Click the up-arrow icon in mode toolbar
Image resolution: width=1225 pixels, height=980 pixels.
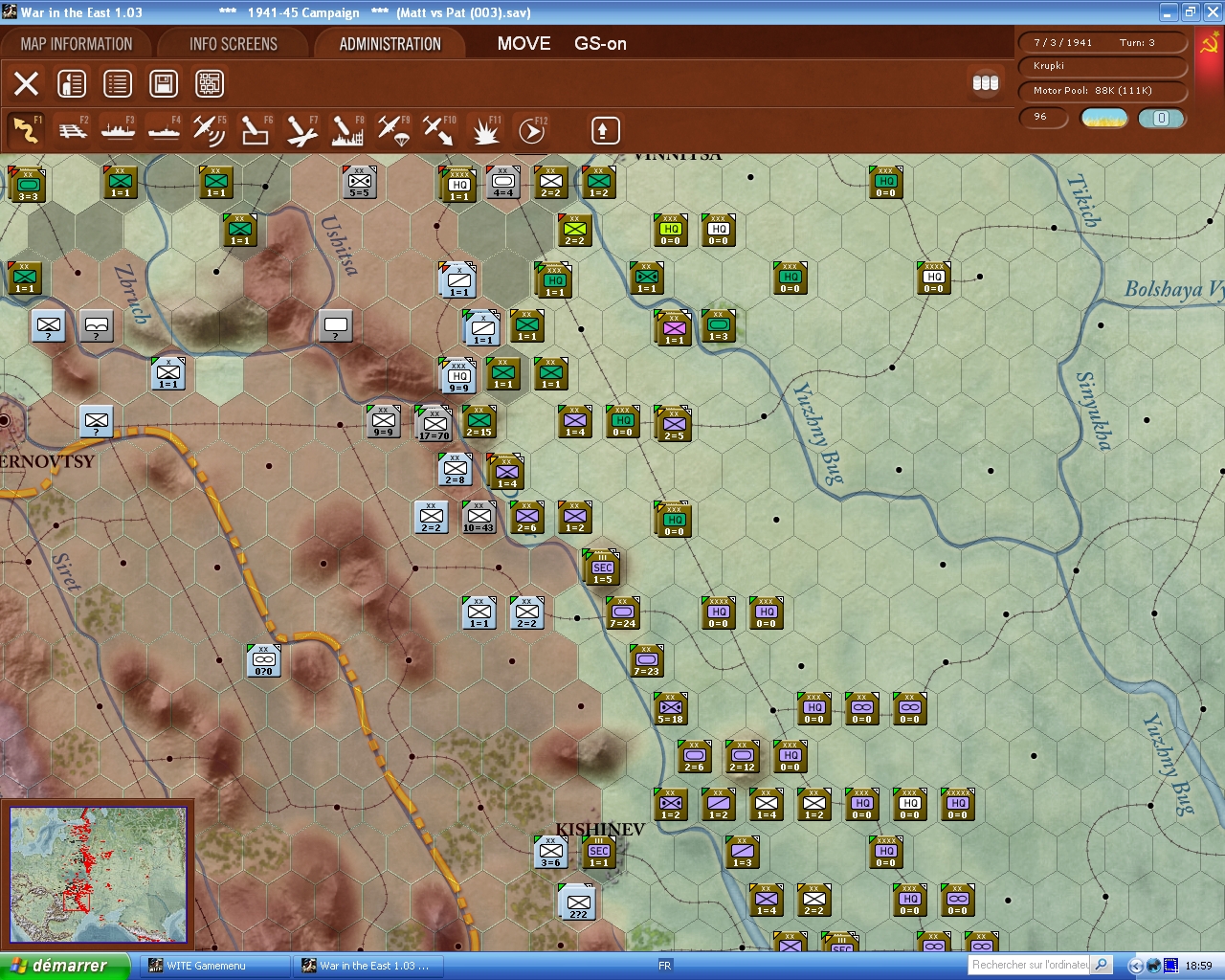tap(605, 130)
